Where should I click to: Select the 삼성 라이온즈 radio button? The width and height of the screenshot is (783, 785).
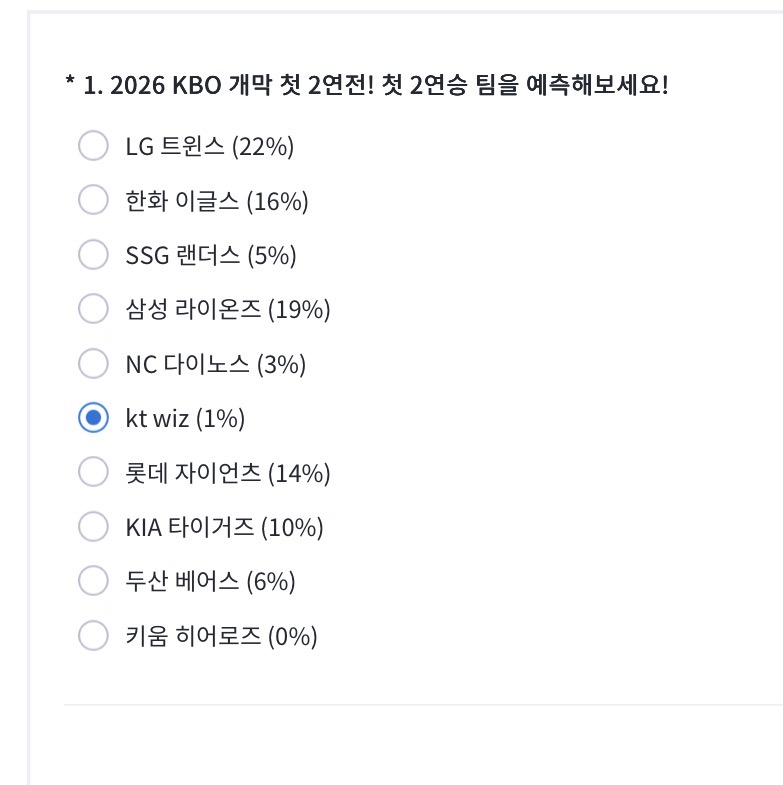coord(93,309)
